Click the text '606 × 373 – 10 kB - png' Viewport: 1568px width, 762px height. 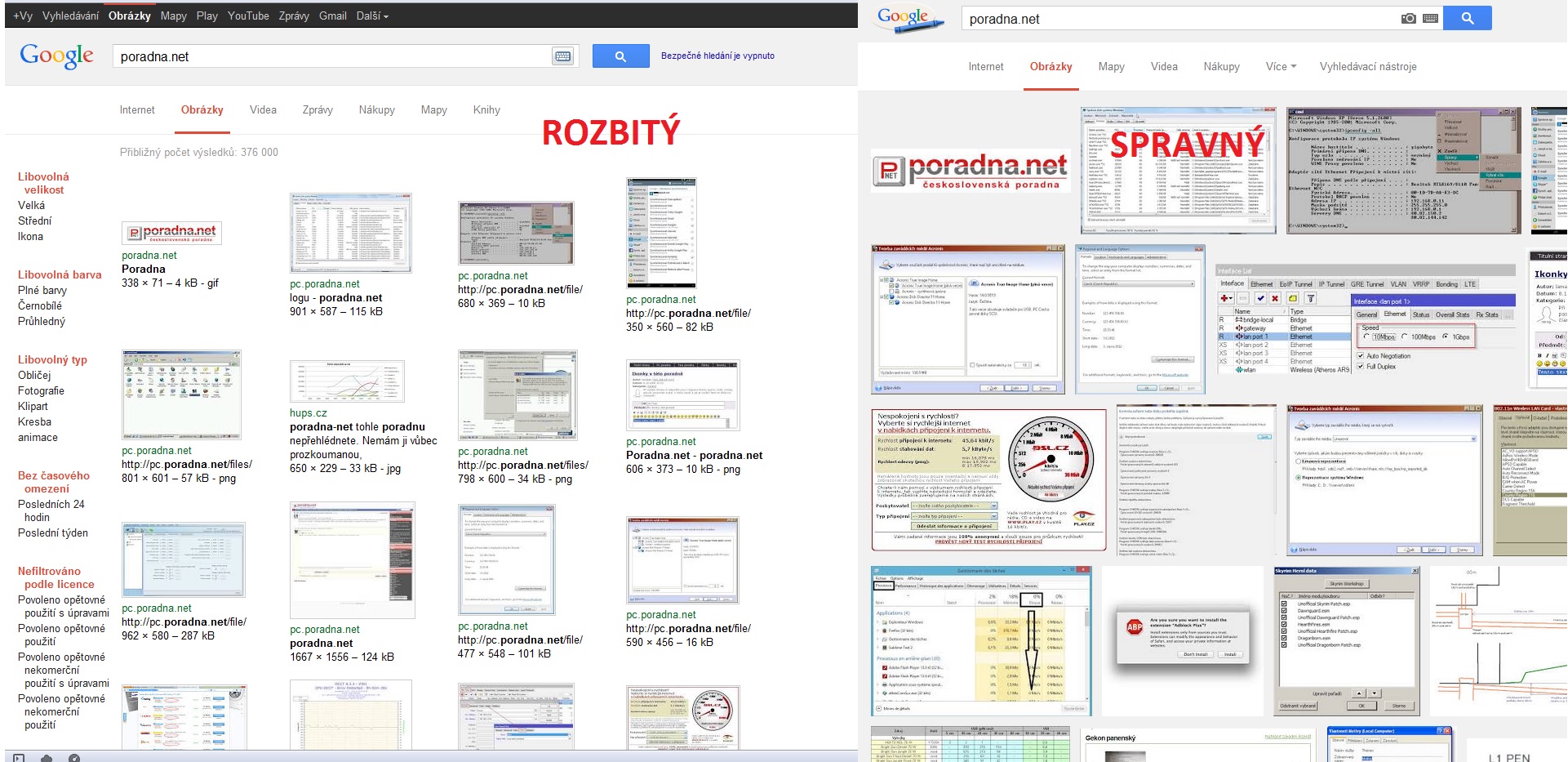(x=683, y=469)
